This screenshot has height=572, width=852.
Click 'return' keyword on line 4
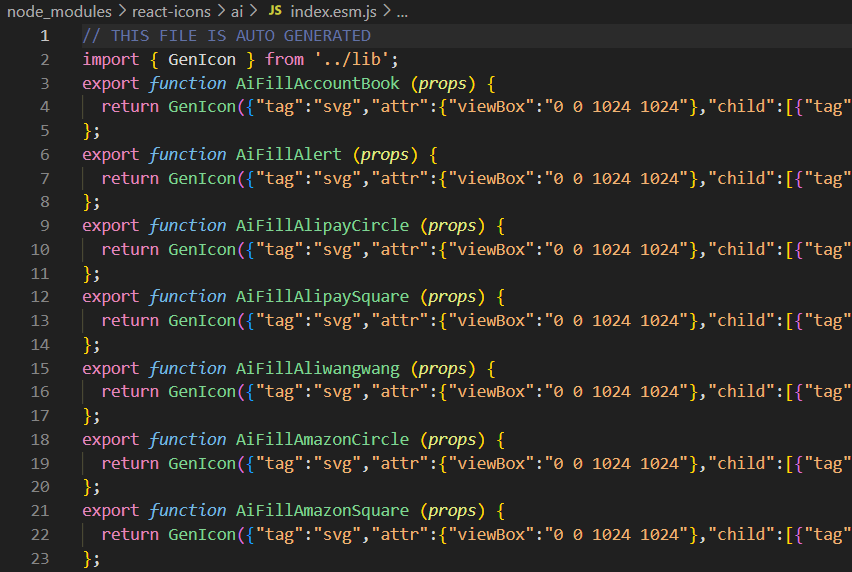pyautogui.click(x=130, y=106)
